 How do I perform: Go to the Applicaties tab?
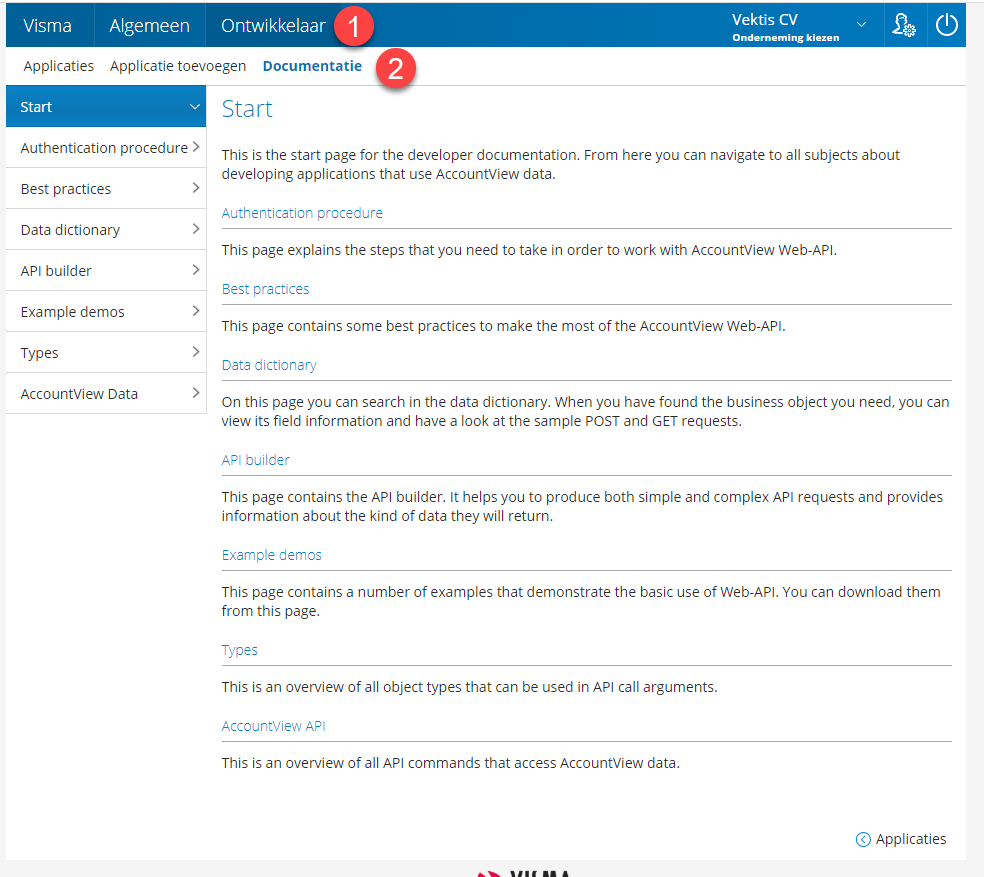(58, 66)
